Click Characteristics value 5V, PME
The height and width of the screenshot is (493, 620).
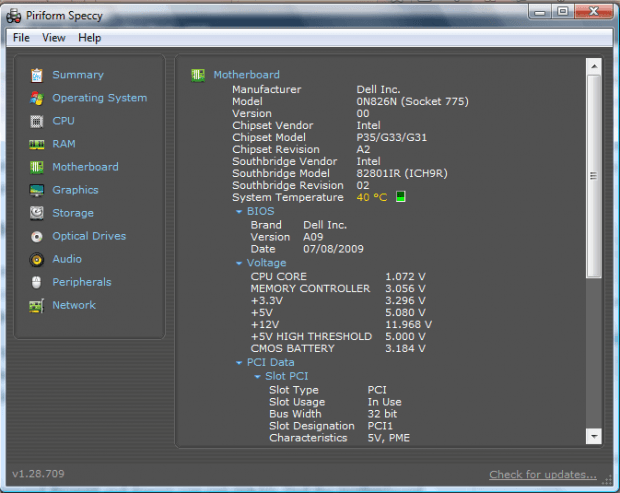pos(389,438)
